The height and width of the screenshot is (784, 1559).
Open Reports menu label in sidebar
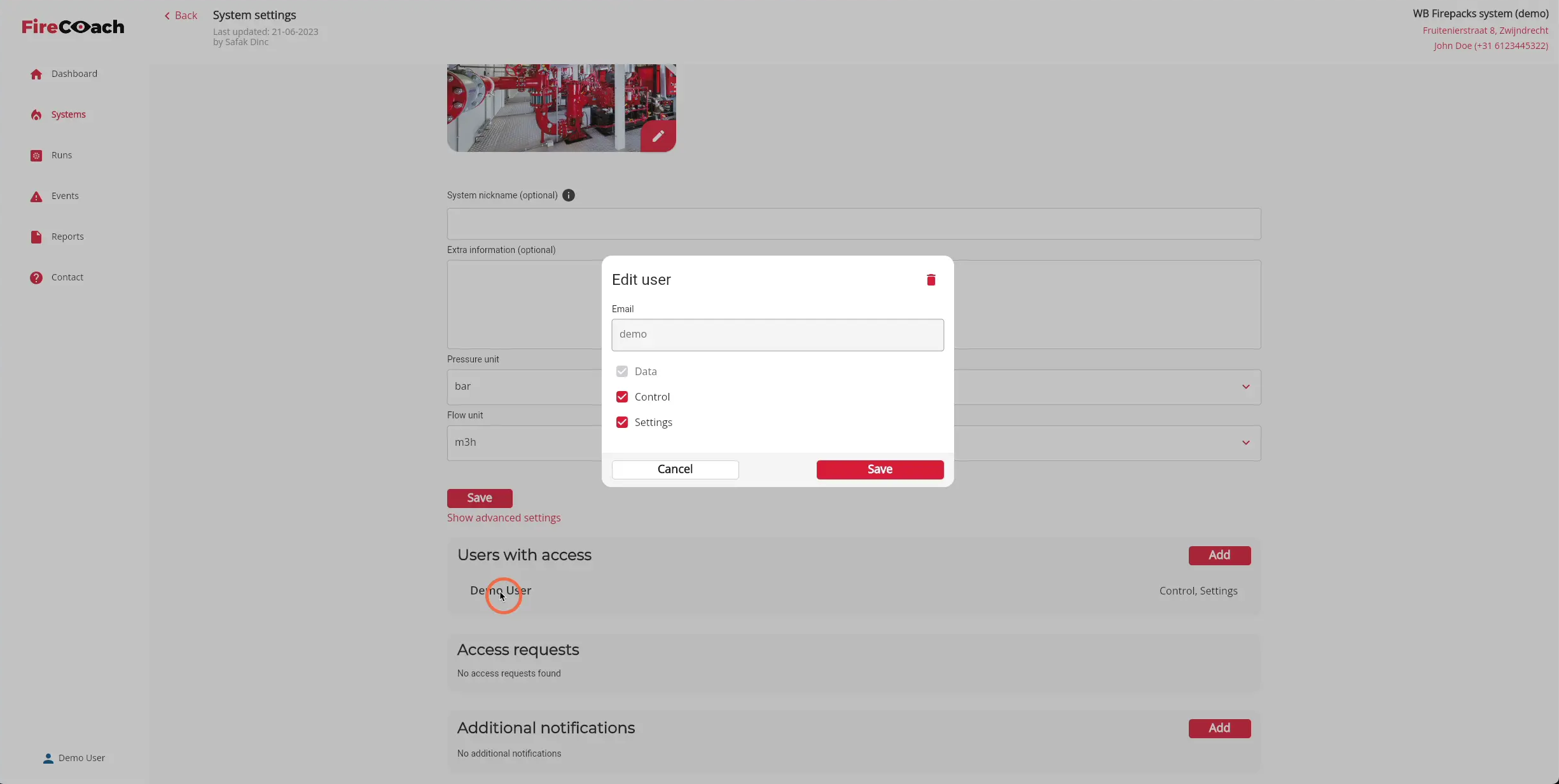[67, 237]
